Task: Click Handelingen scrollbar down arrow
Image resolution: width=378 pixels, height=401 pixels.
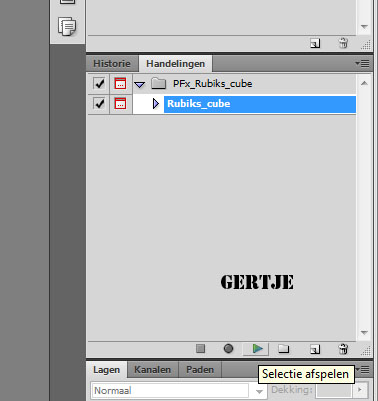Action: coord(364,333)
